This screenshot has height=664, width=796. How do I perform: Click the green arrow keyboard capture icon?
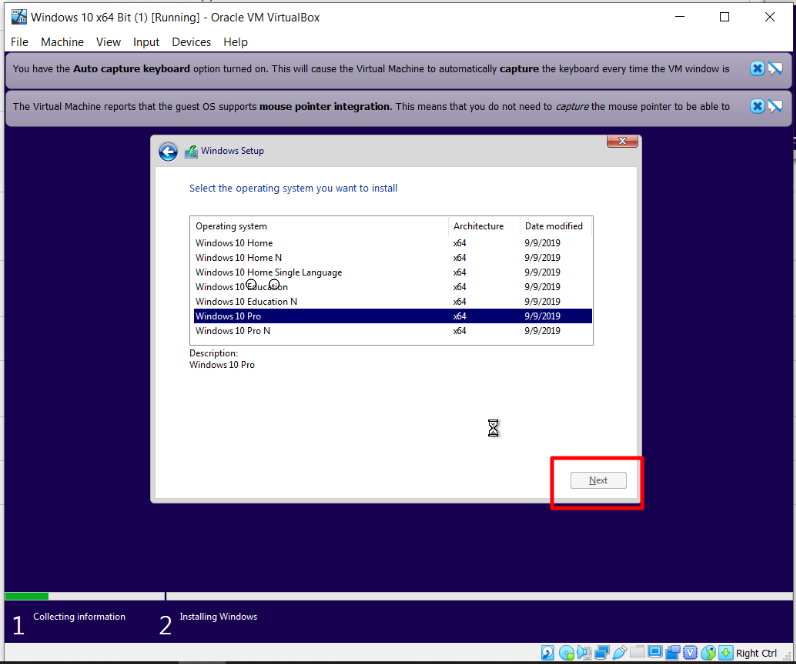coord(725,653)
